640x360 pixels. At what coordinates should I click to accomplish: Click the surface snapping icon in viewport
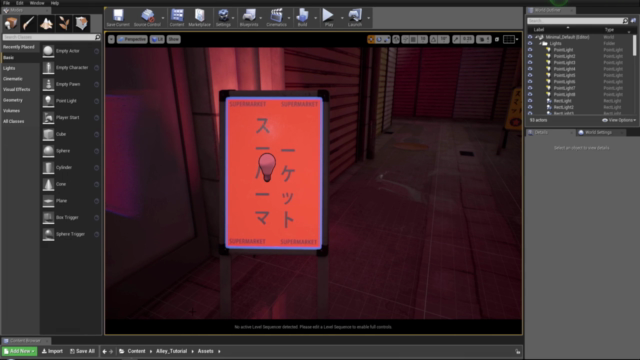pyautogui.click(x=405, y=39)
